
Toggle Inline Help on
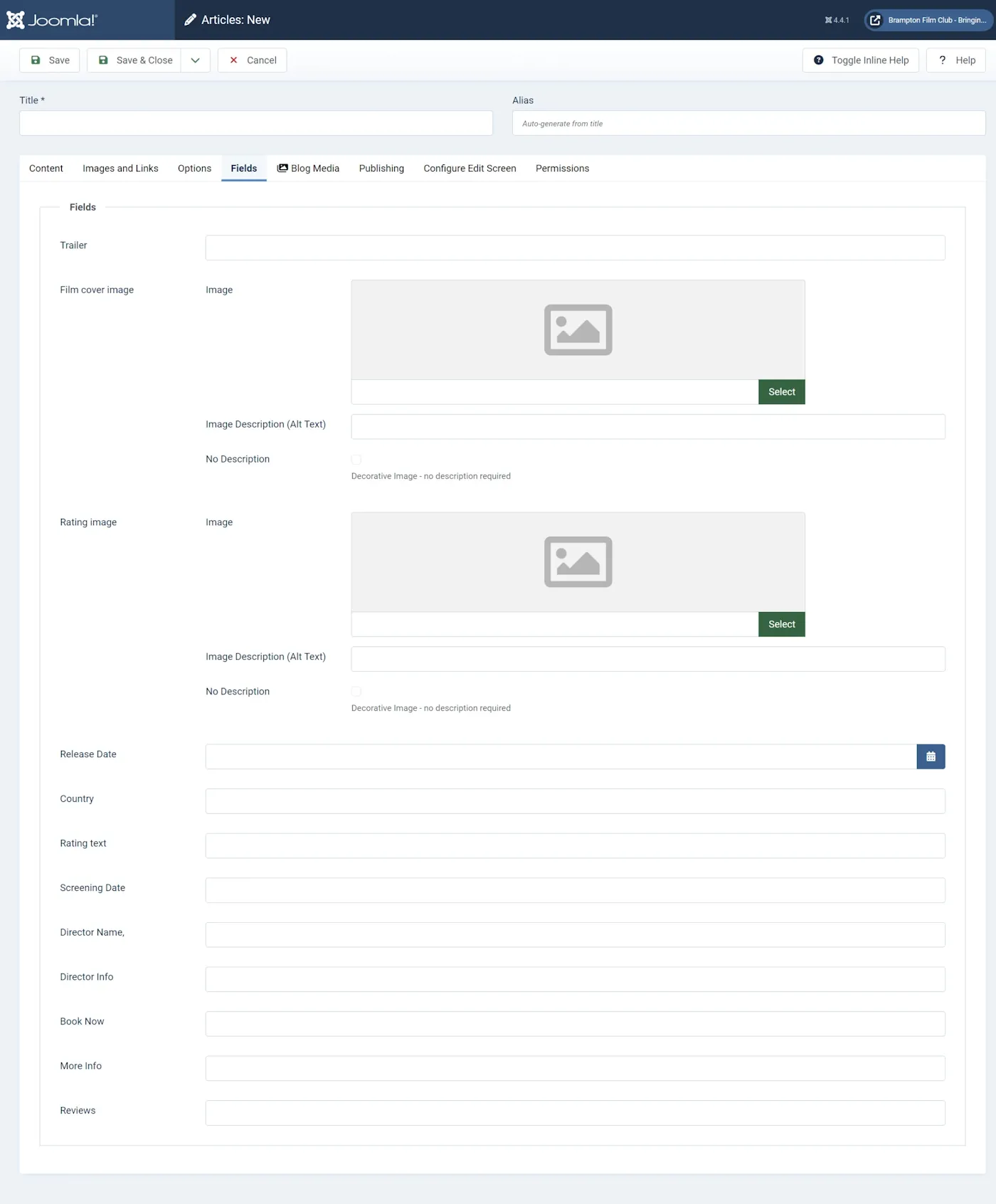pyautogui.click(x=860, y=60)
